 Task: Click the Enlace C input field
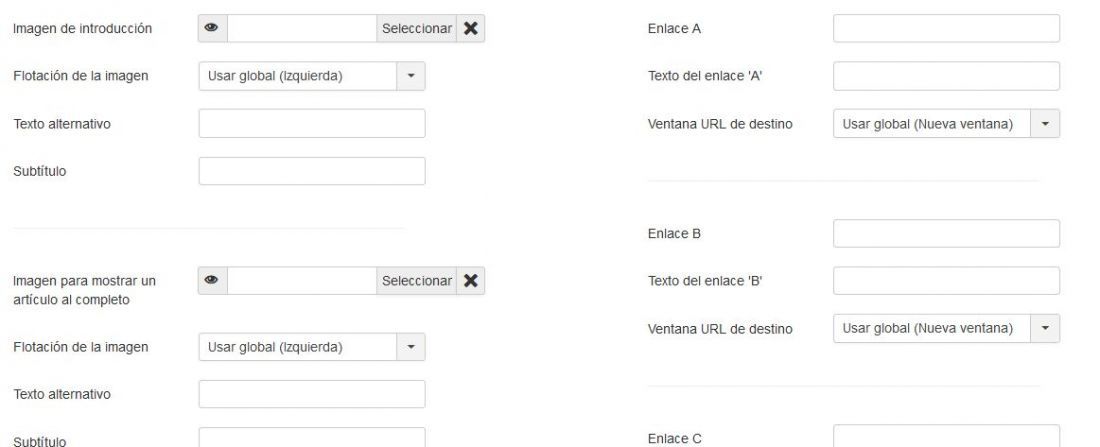[x=946, y=436]
